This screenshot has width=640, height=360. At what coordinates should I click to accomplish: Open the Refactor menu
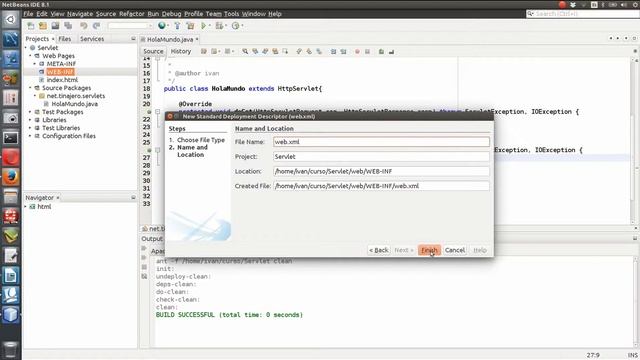pyautogui.click(x=131, y=14)
